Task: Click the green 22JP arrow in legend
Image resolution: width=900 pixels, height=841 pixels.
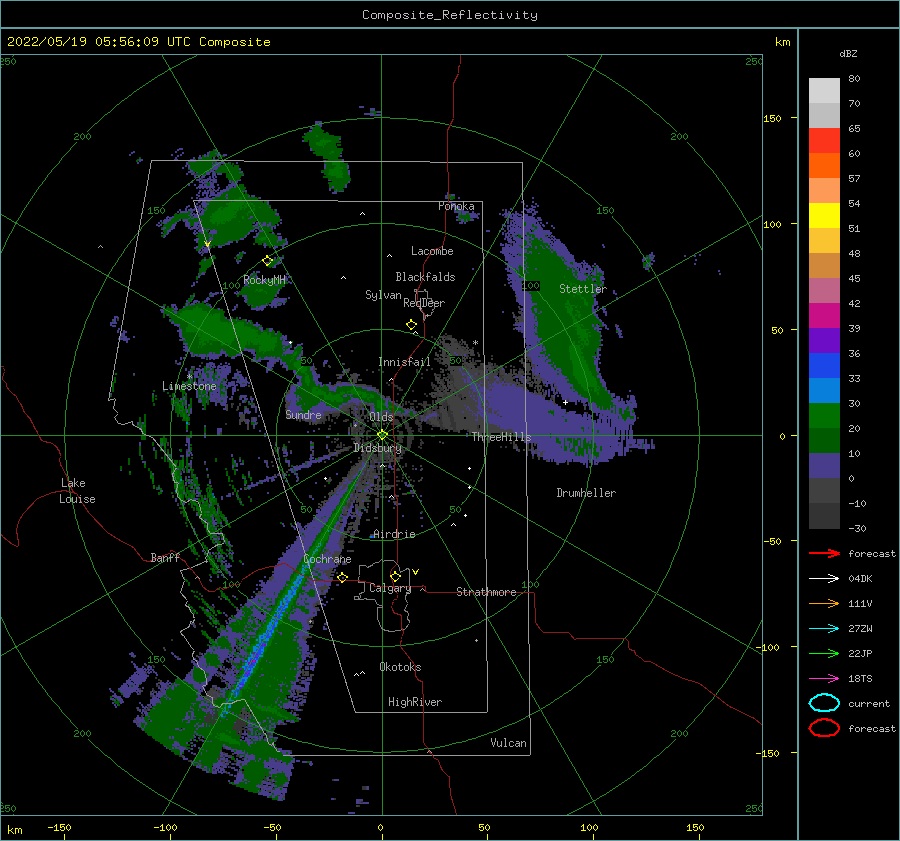Action: 824,653
